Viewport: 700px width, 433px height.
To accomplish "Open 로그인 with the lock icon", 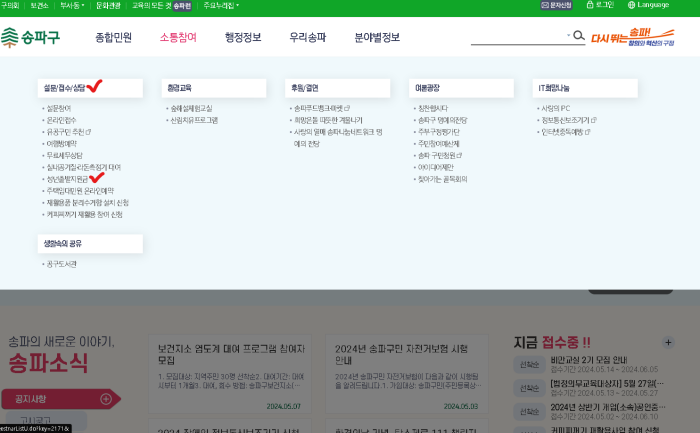I will tap(600, 5).
